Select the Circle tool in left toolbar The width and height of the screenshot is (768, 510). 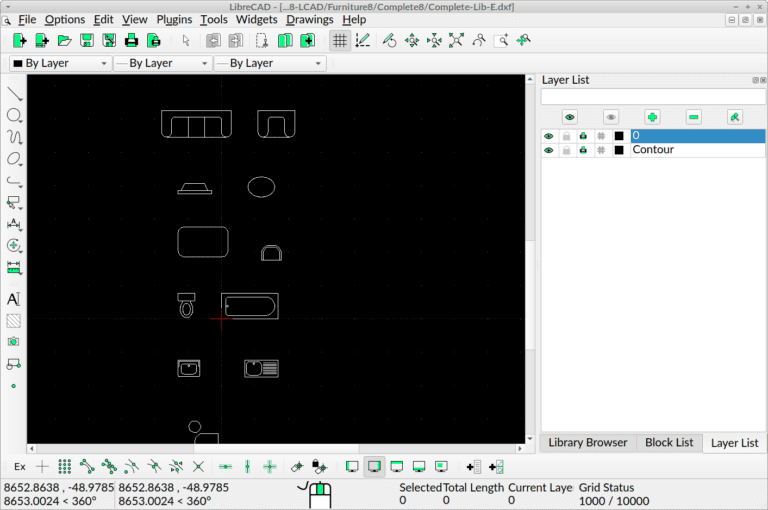coord(14,116)
